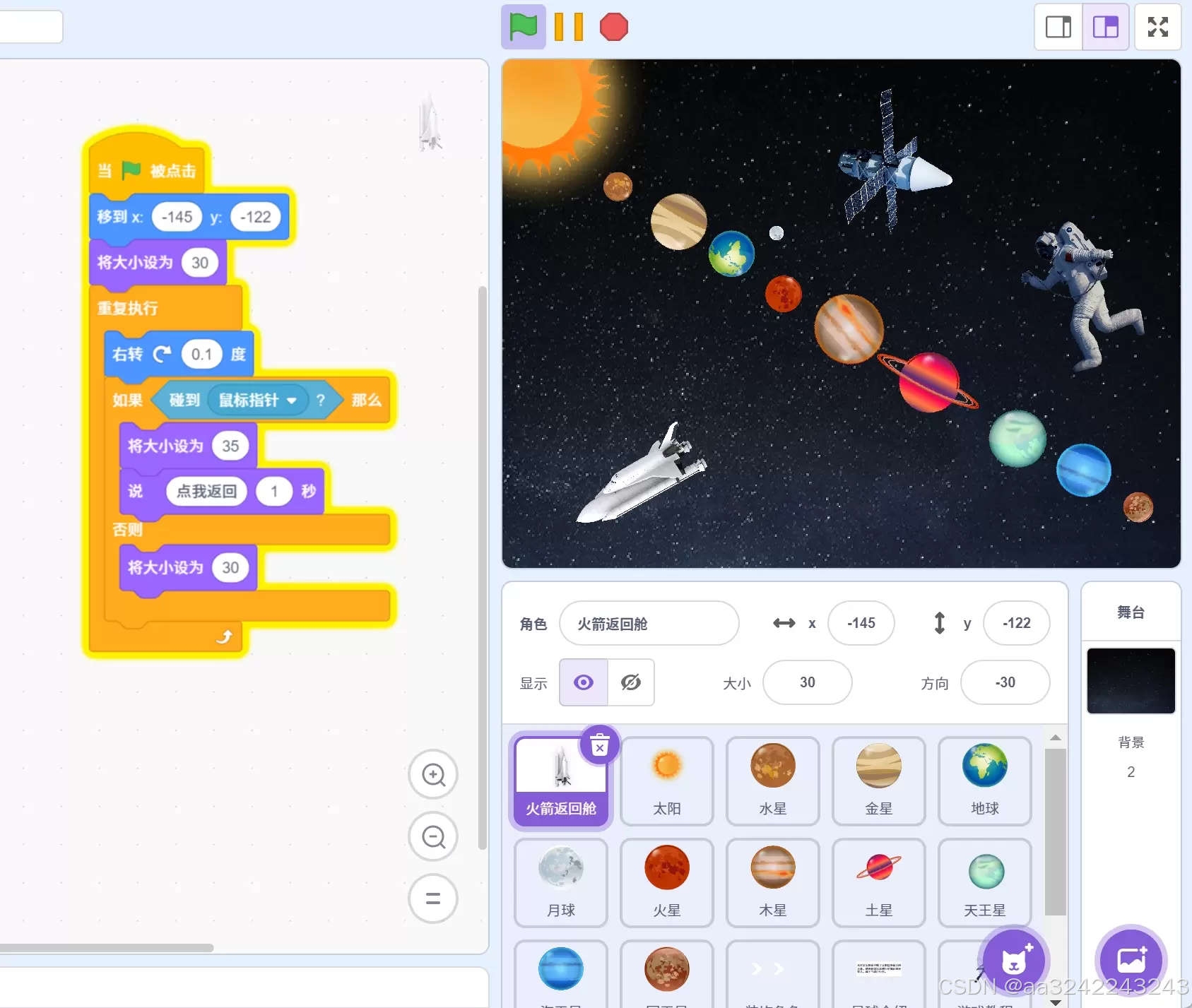Click the rotate arrow icon in 右转 block

[163, 355]
